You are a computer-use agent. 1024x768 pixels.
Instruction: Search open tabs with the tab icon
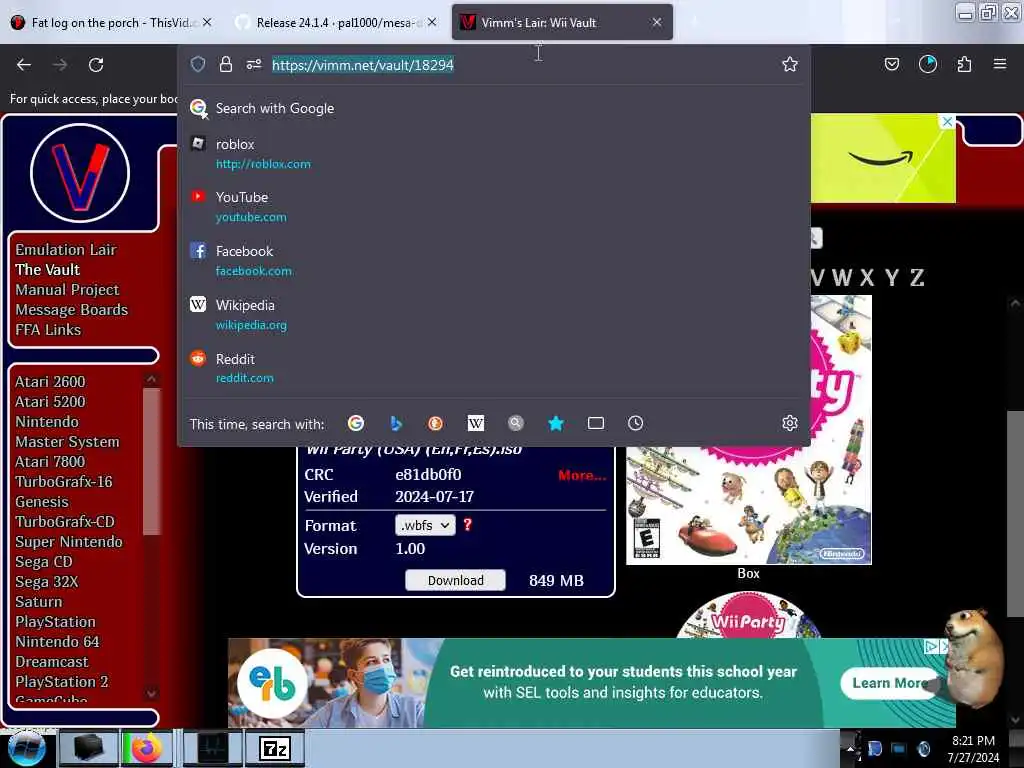tap(596, 423)
